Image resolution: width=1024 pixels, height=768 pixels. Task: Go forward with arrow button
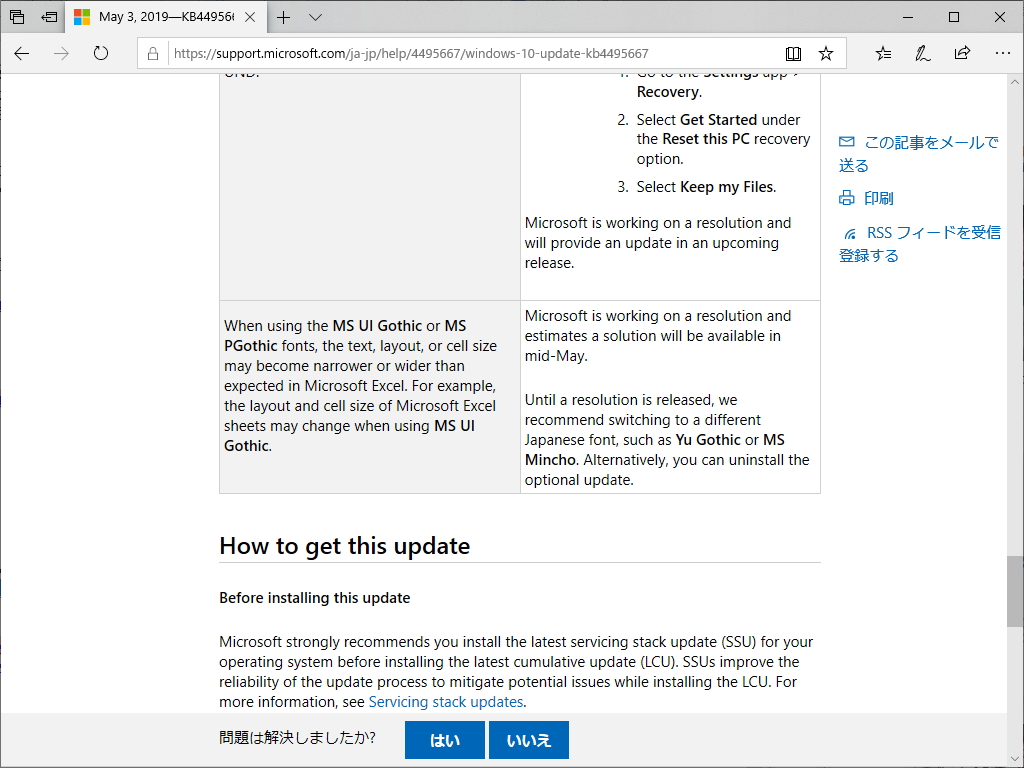coord(61,54)
